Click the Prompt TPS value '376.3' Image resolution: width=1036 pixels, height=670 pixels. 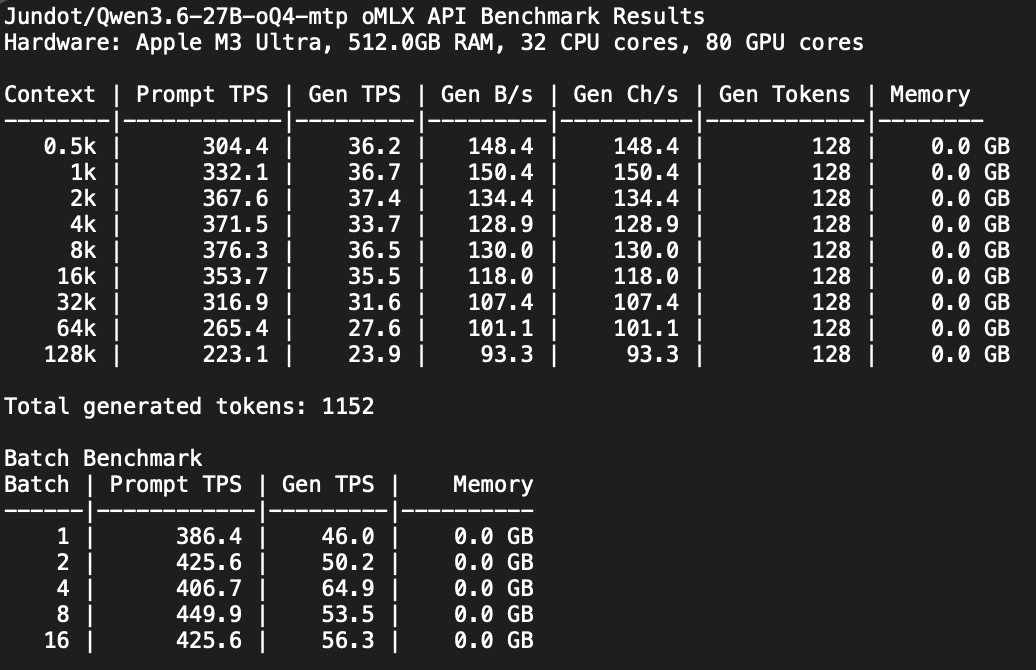click(235, 250)
